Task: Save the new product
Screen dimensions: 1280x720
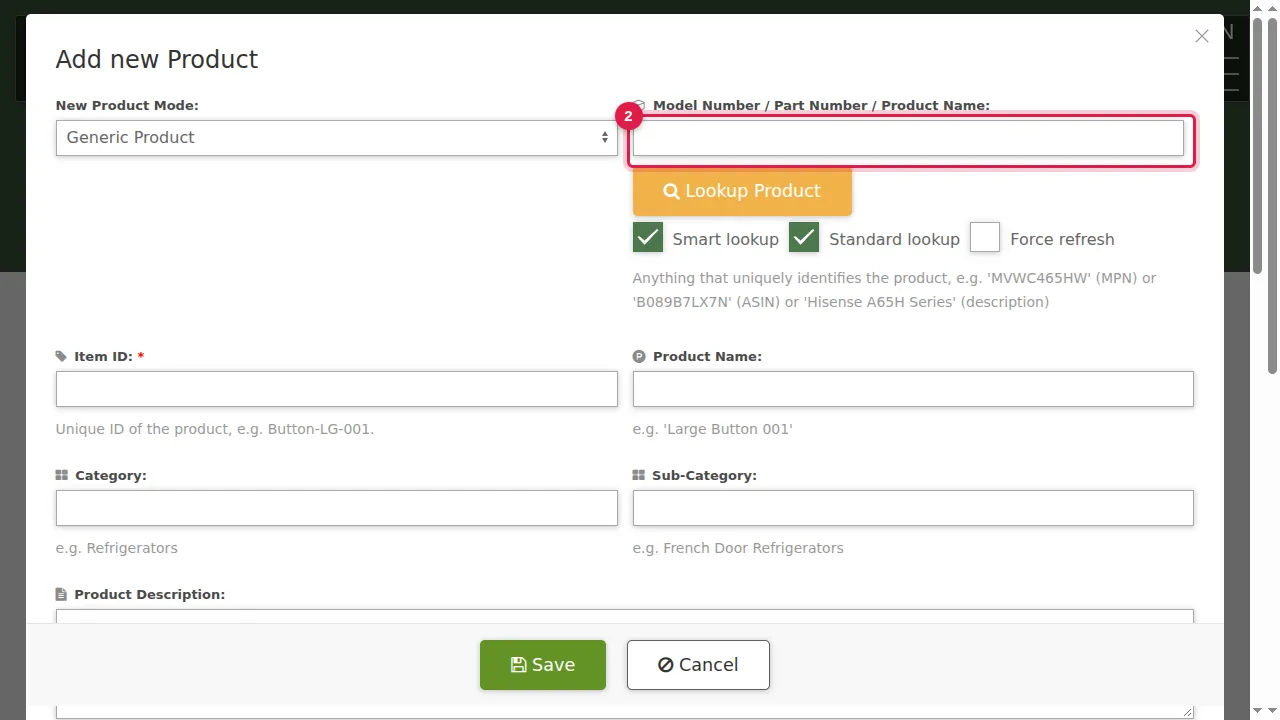Action: click(x=543, y=665)
